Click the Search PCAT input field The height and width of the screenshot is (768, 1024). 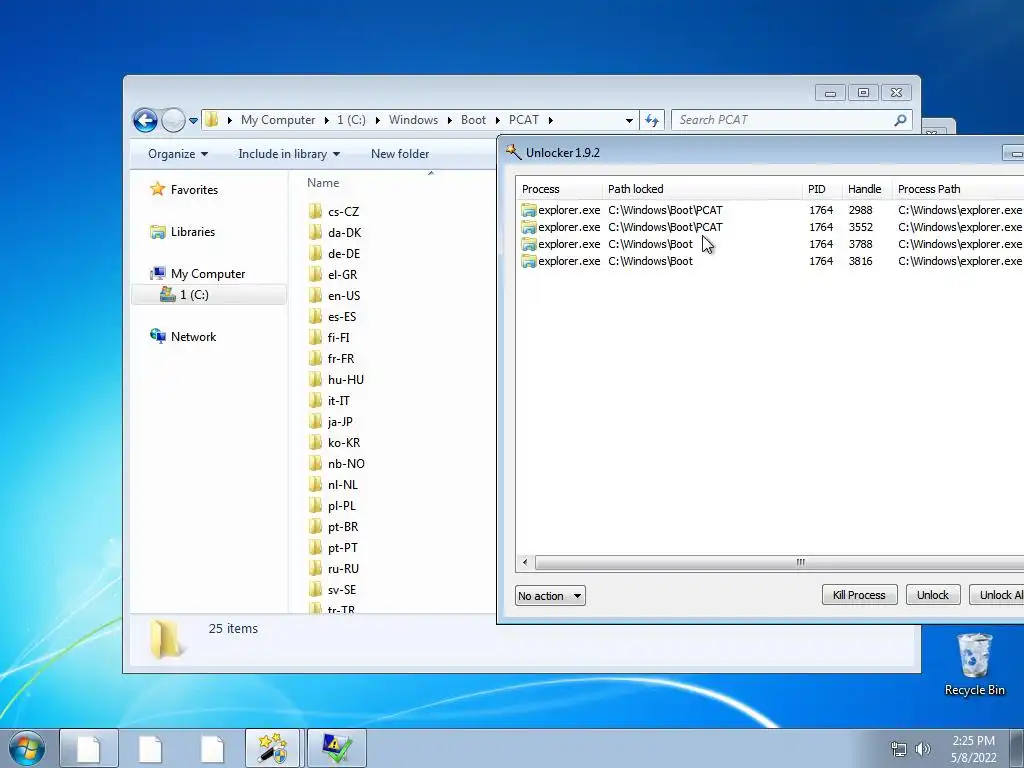(780, 120)
